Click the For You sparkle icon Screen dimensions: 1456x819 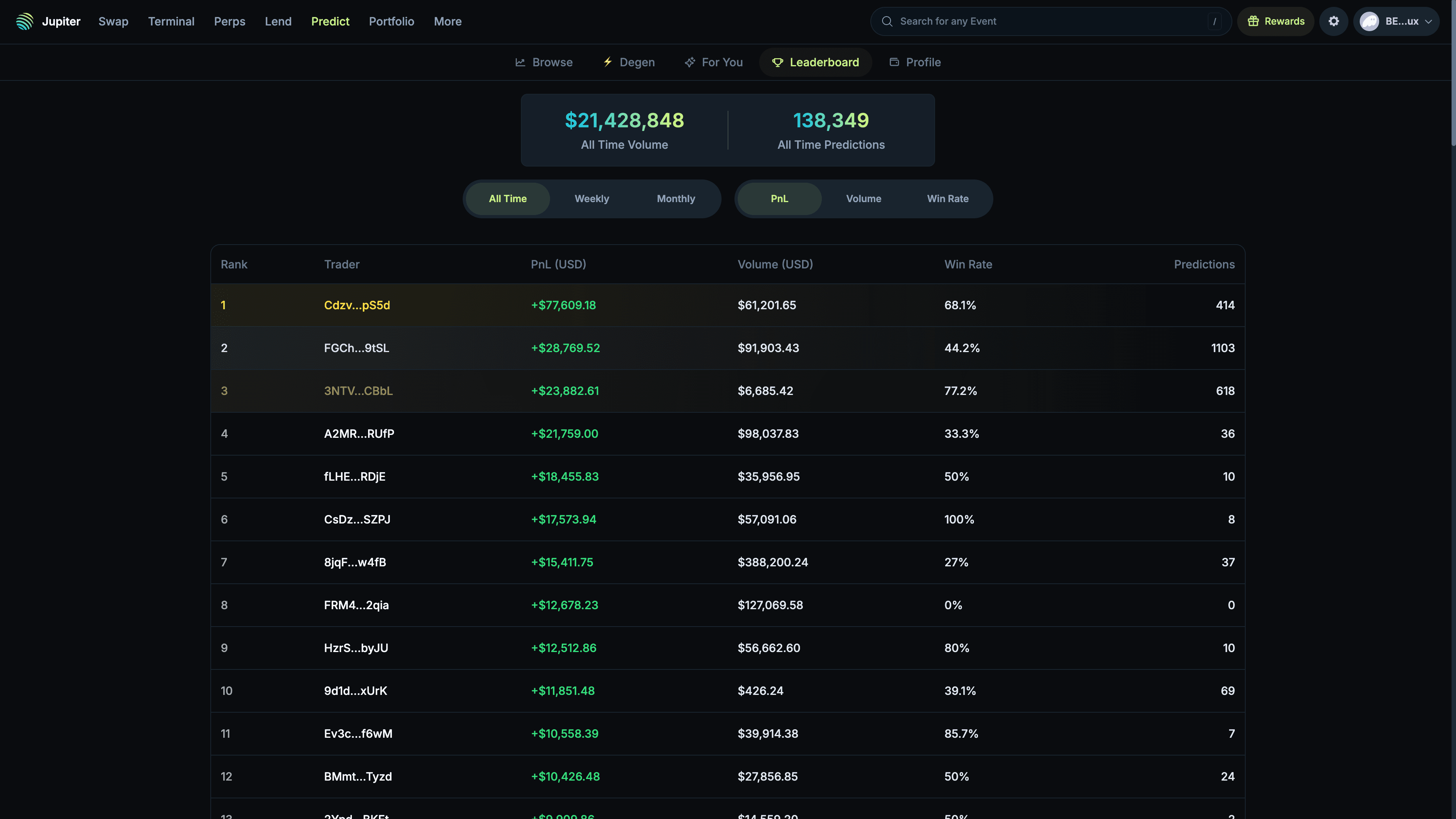pyautogui.click(x=690, y=62)
